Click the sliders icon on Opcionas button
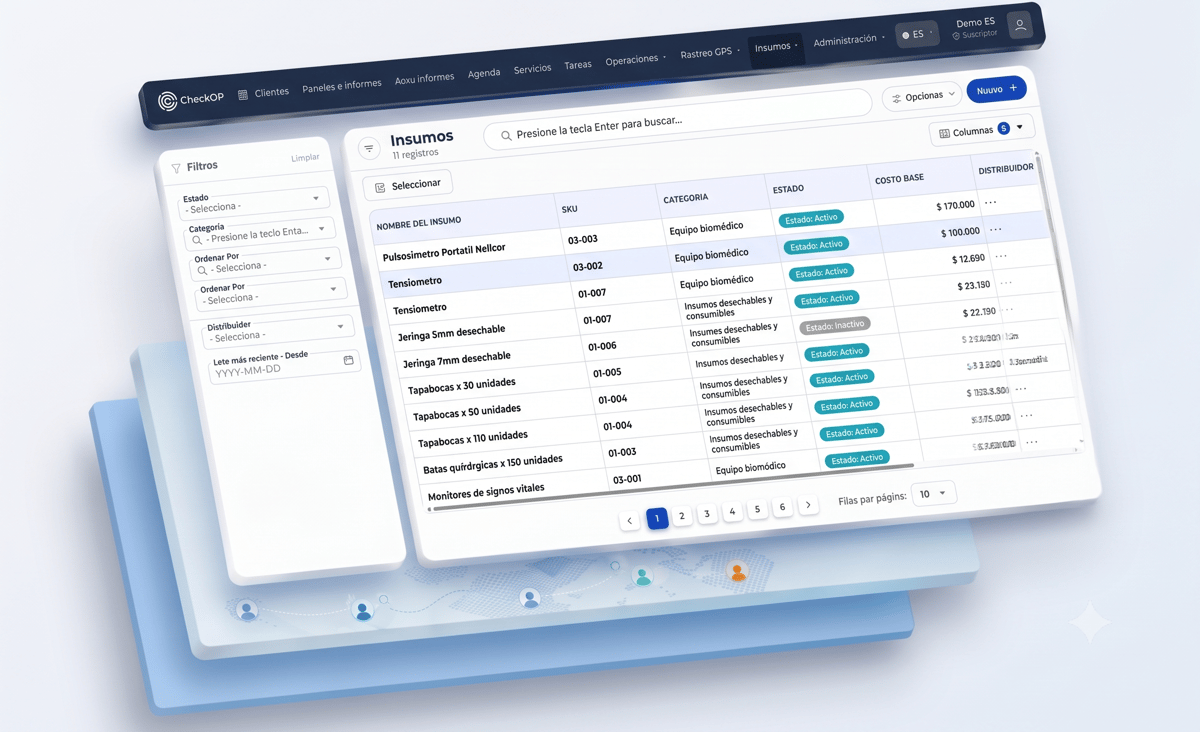 coord(896,98)
